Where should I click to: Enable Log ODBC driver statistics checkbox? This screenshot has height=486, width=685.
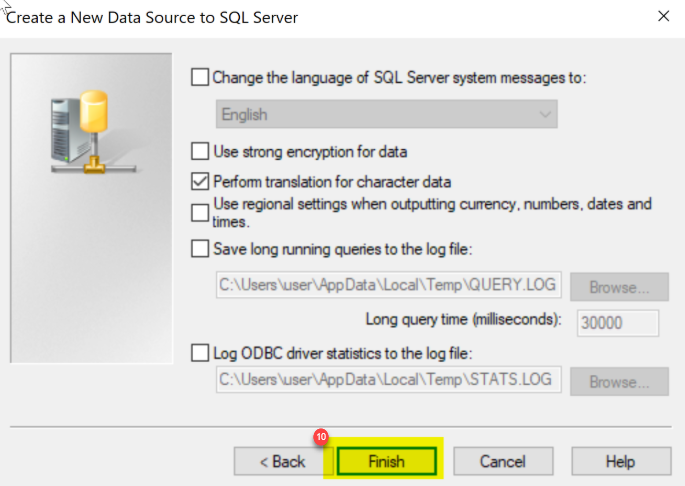(200, 353)
